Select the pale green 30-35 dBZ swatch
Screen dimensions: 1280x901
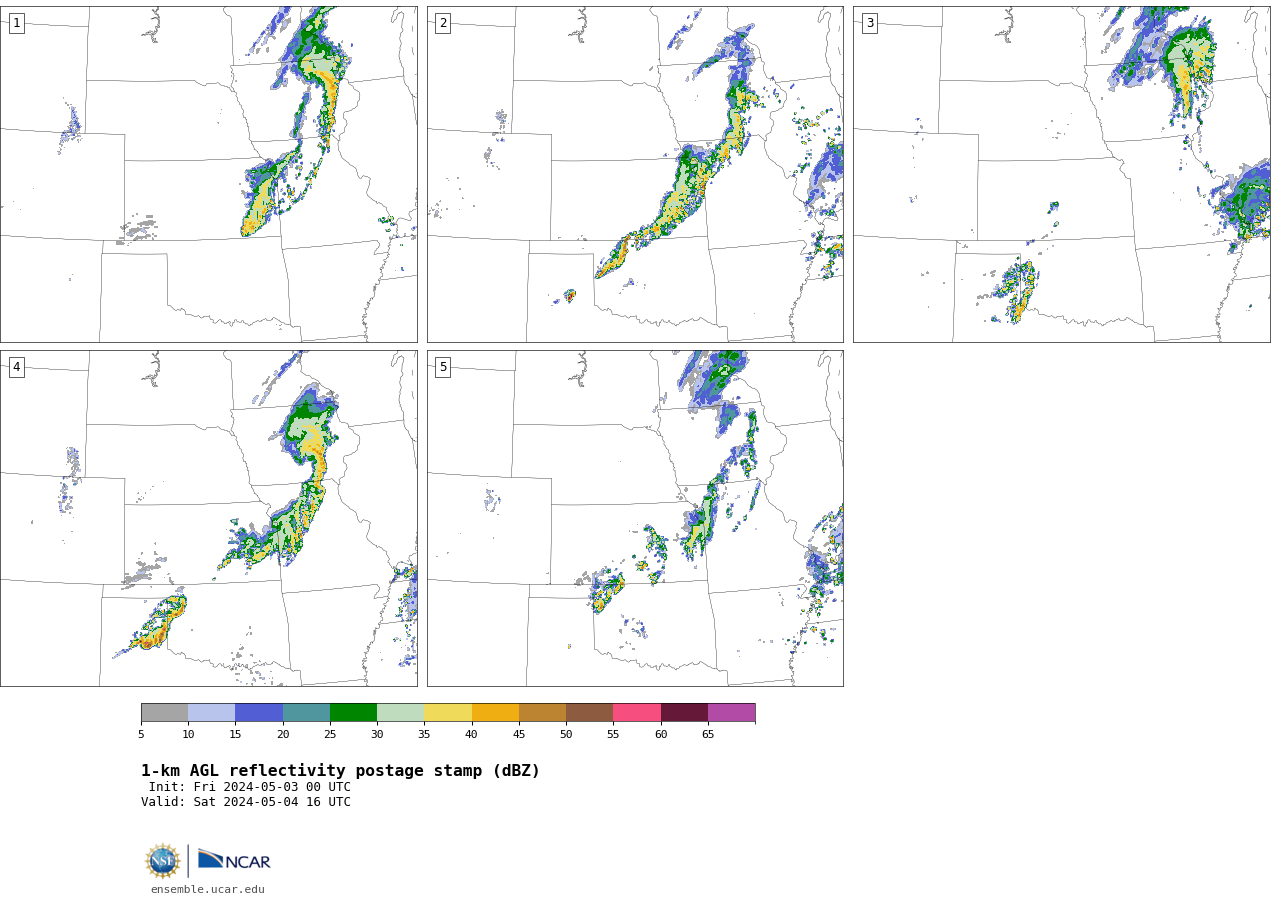pyautogui.click(x=401, y=713)
